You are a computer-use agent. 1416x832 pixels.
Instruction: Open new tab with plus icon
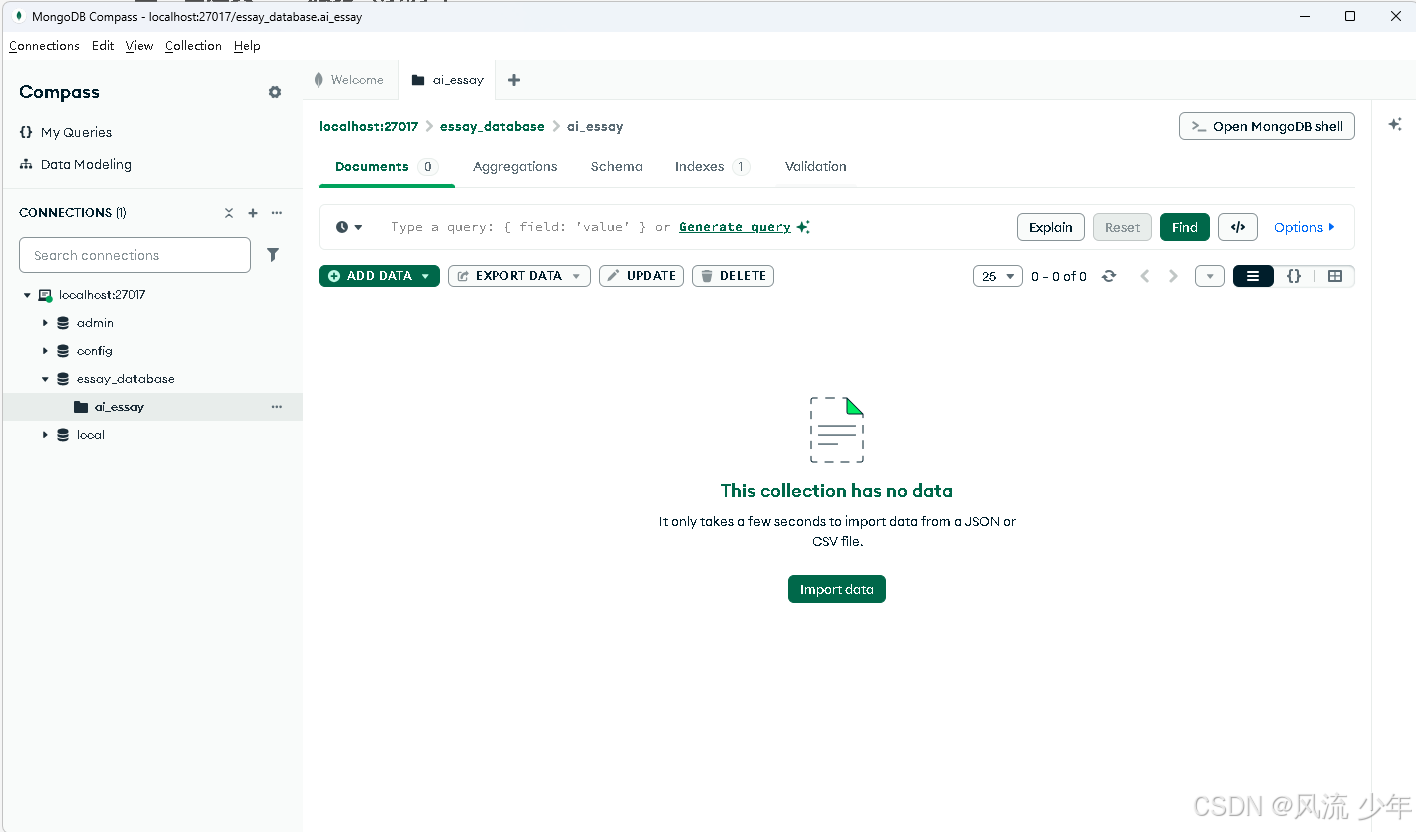[514, 80]
